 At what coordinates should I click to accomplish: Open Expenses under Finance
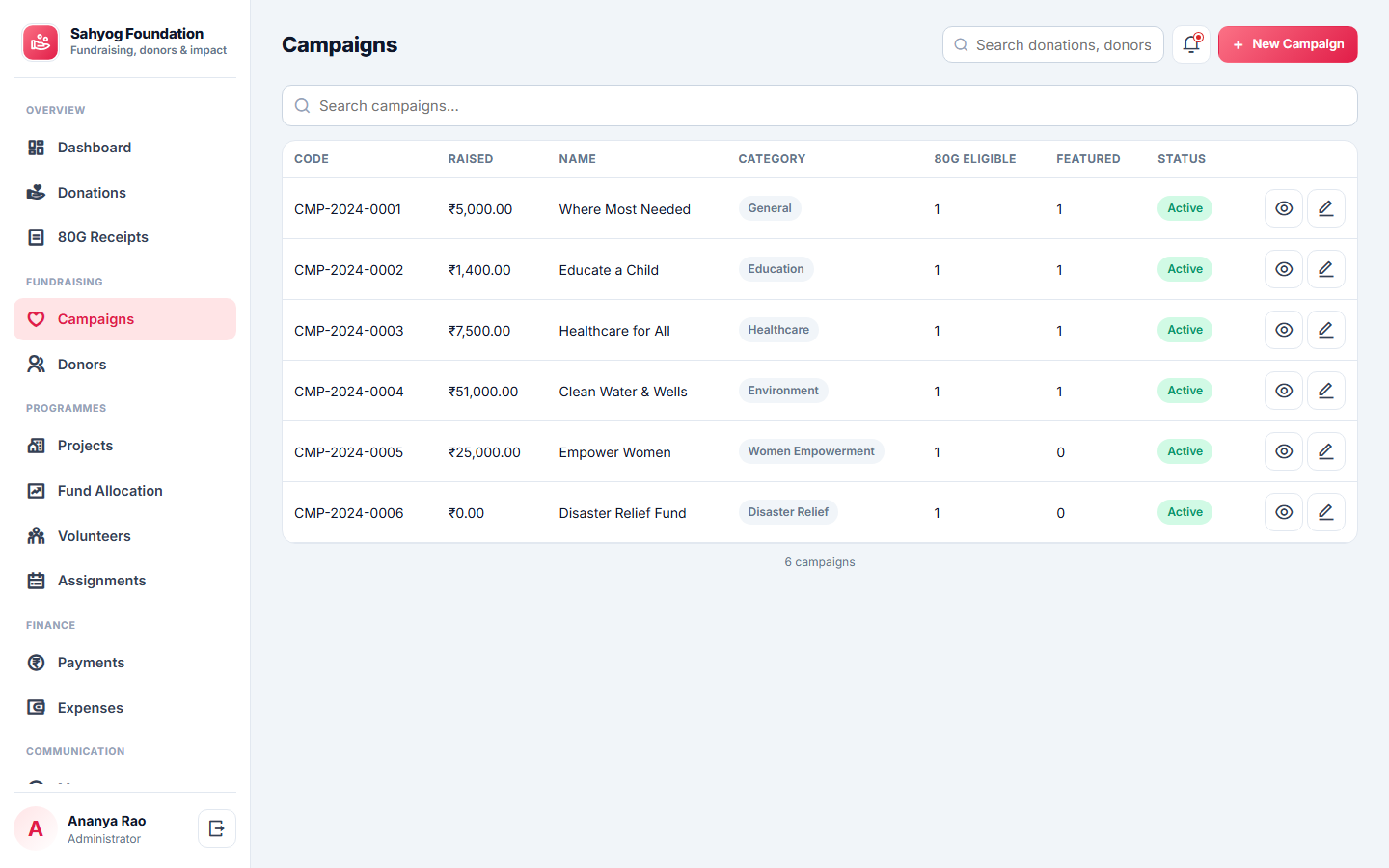pos(124,708)
